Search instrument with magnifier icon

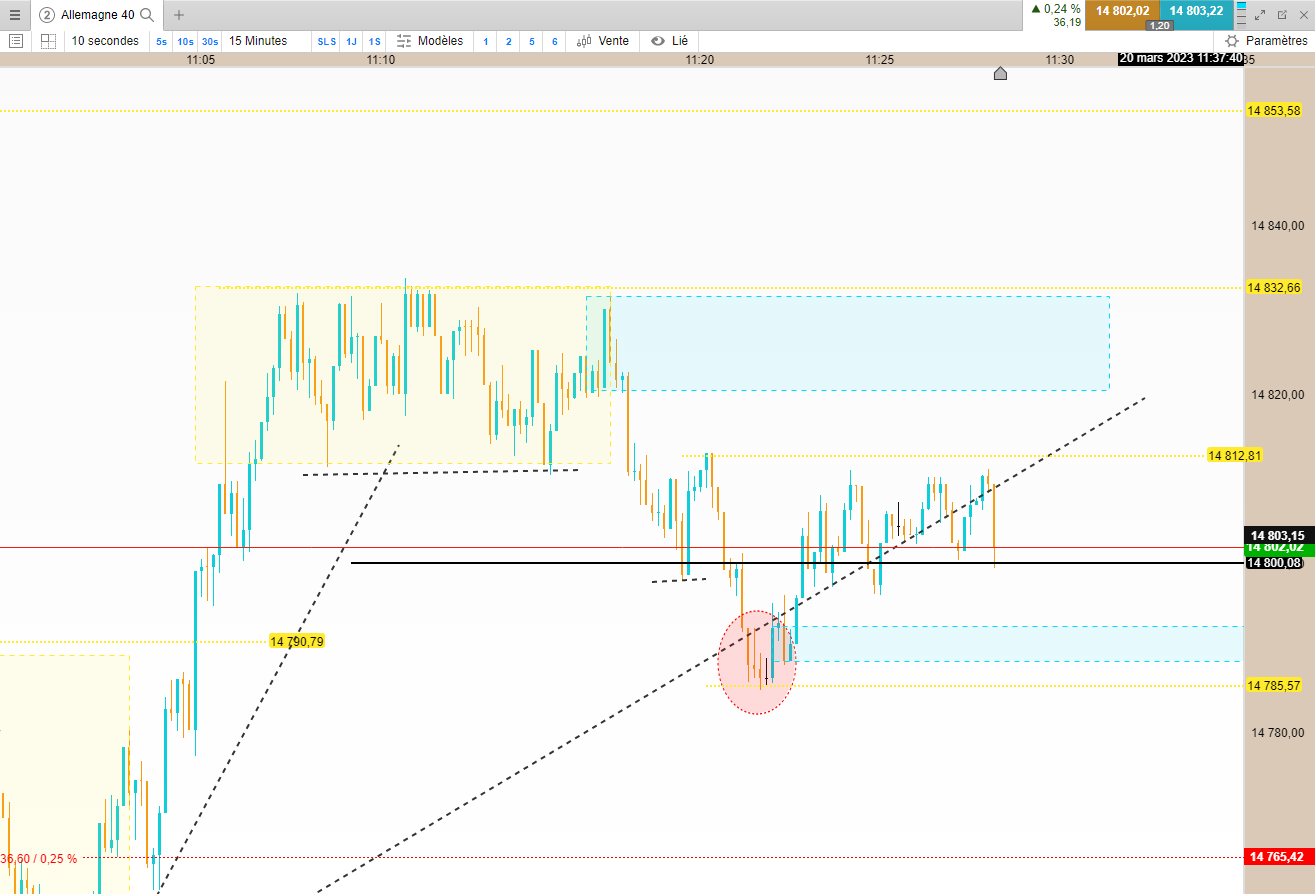pos(147,15)
